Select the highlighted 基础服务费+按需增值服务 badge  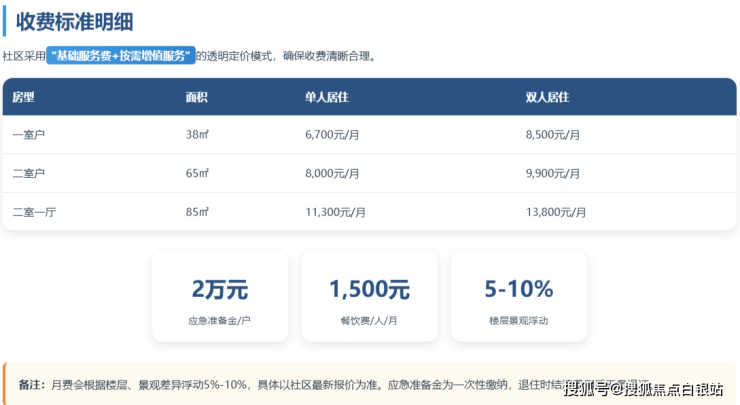[x=120, y=56]
